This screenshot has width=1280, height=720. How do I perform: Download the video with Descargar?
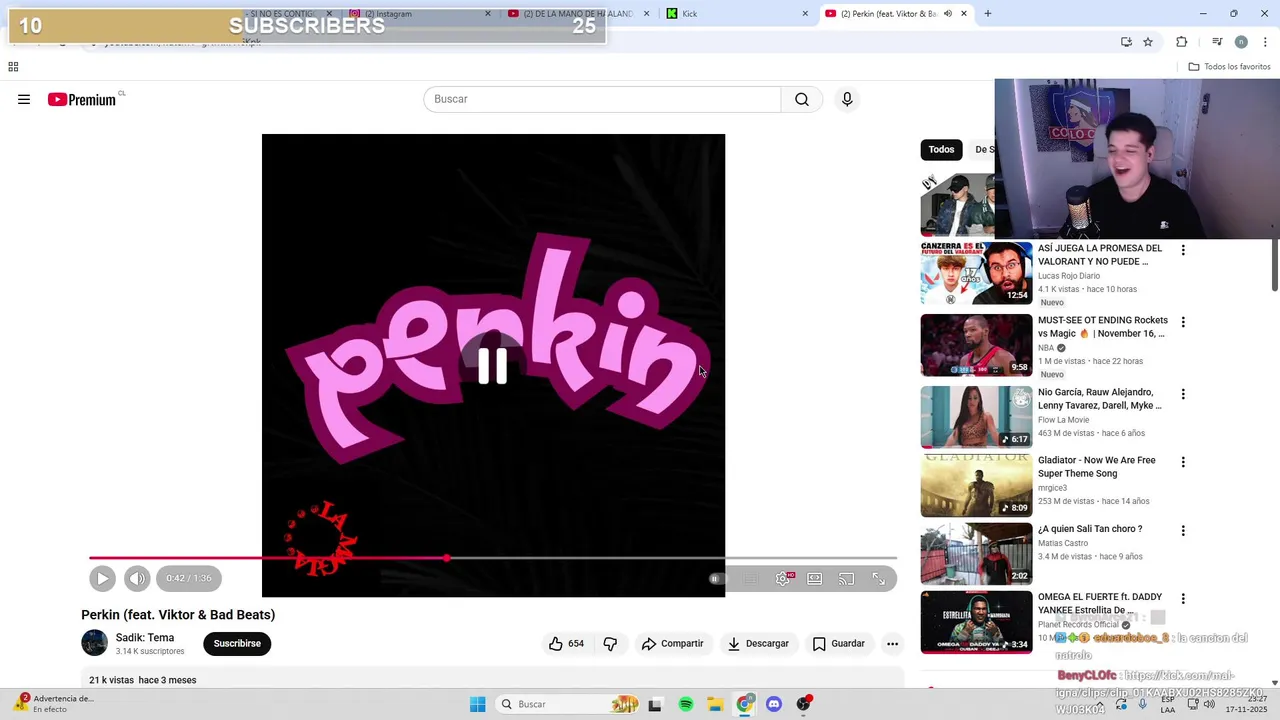758,643
